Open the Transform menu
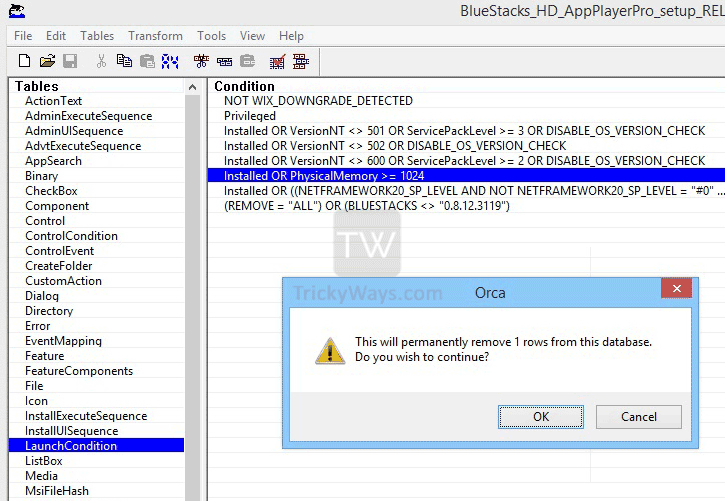This screenshot has width=725, height=501. [155, 36]
